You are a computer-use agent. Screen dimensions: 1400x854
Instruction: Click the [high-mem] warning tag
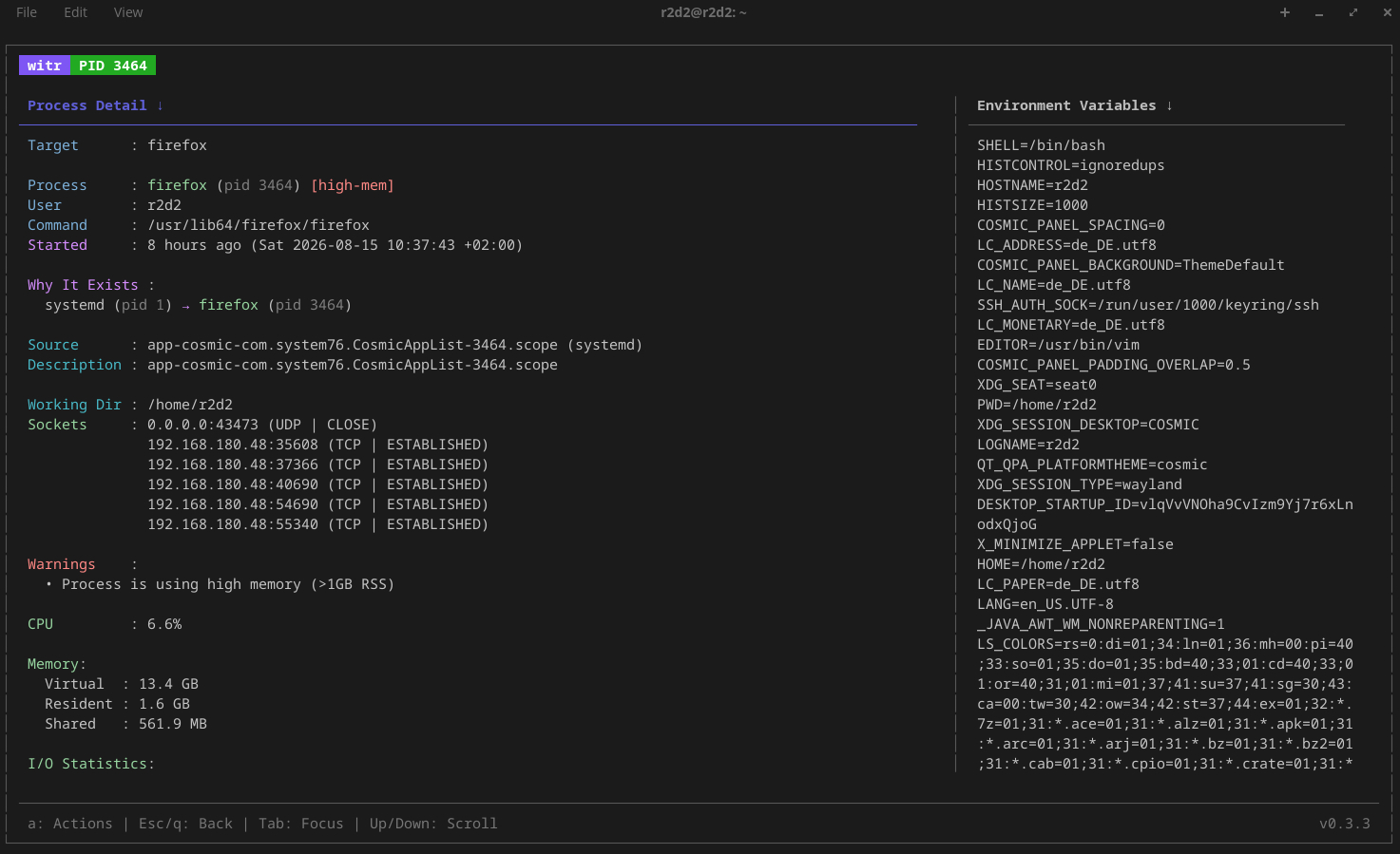coord(353,185)
